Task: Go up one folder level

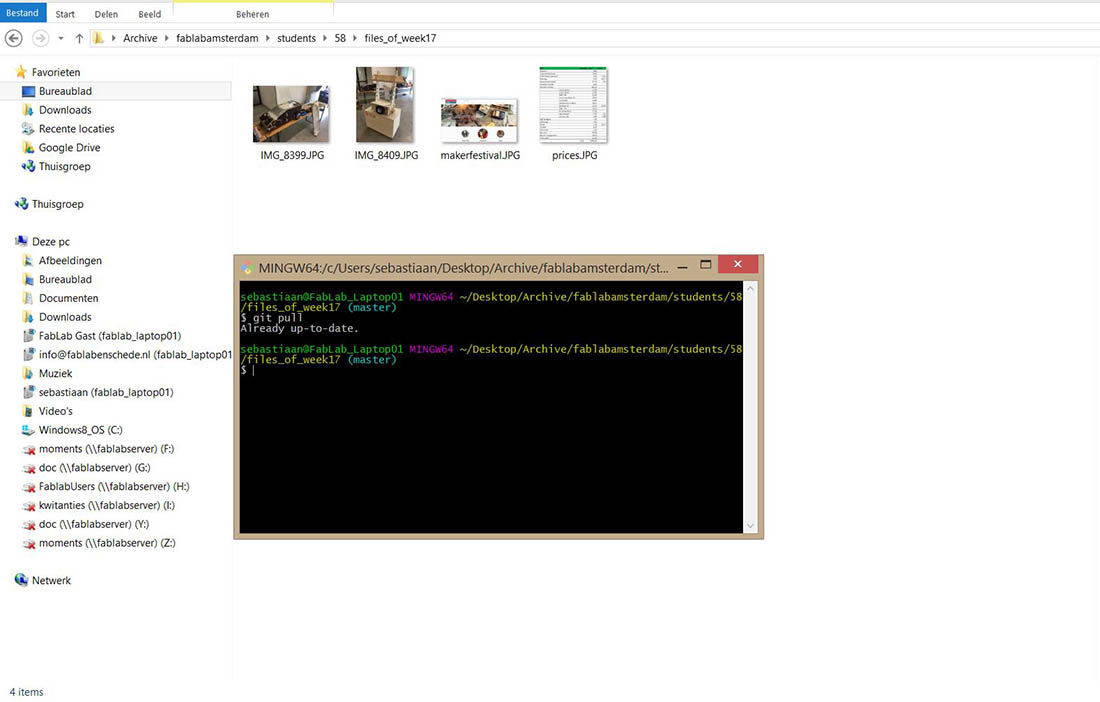Action: (x=79, y=38)
